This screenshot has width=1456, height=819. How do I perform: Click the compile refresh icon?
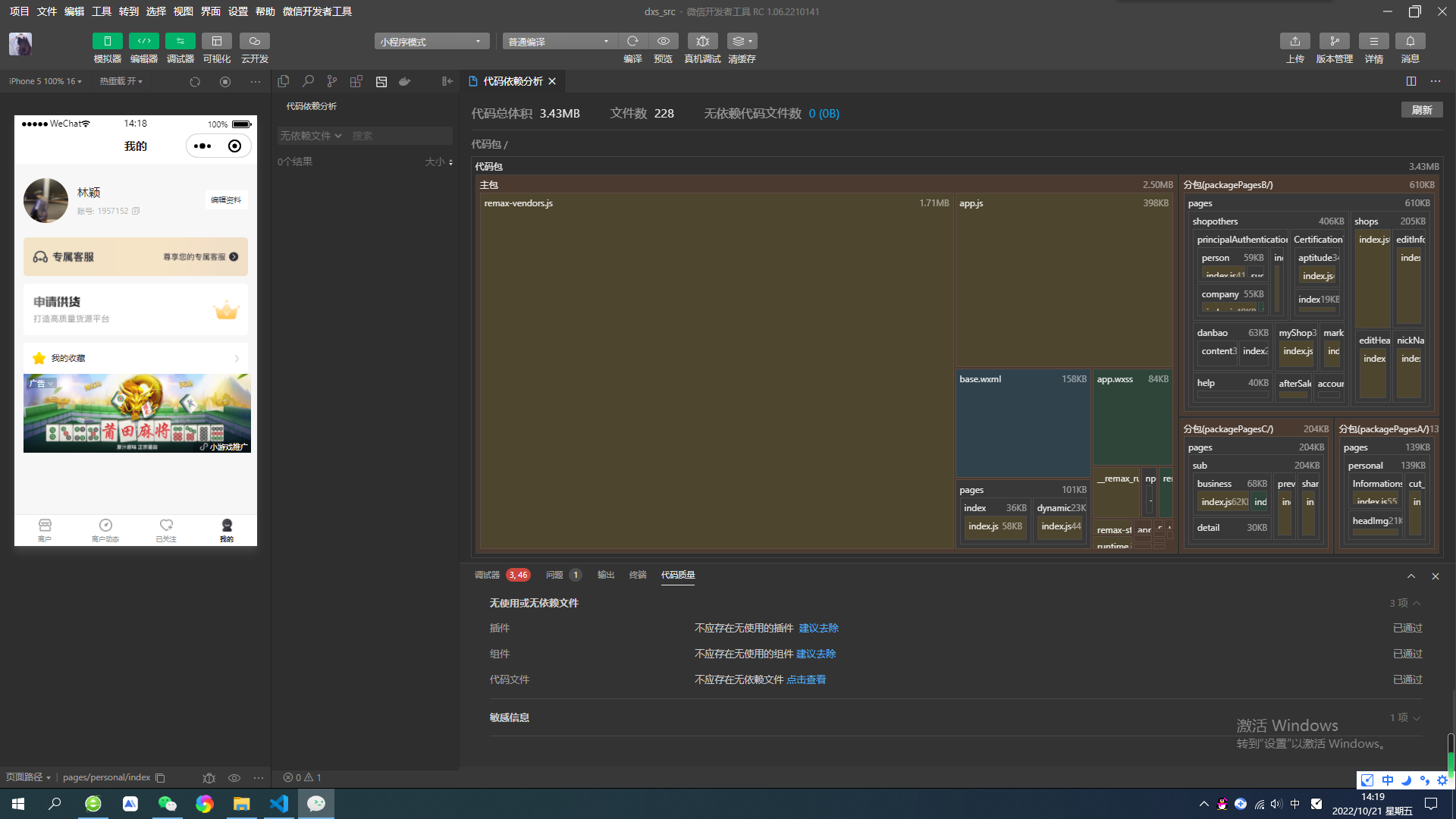[632, 41]
